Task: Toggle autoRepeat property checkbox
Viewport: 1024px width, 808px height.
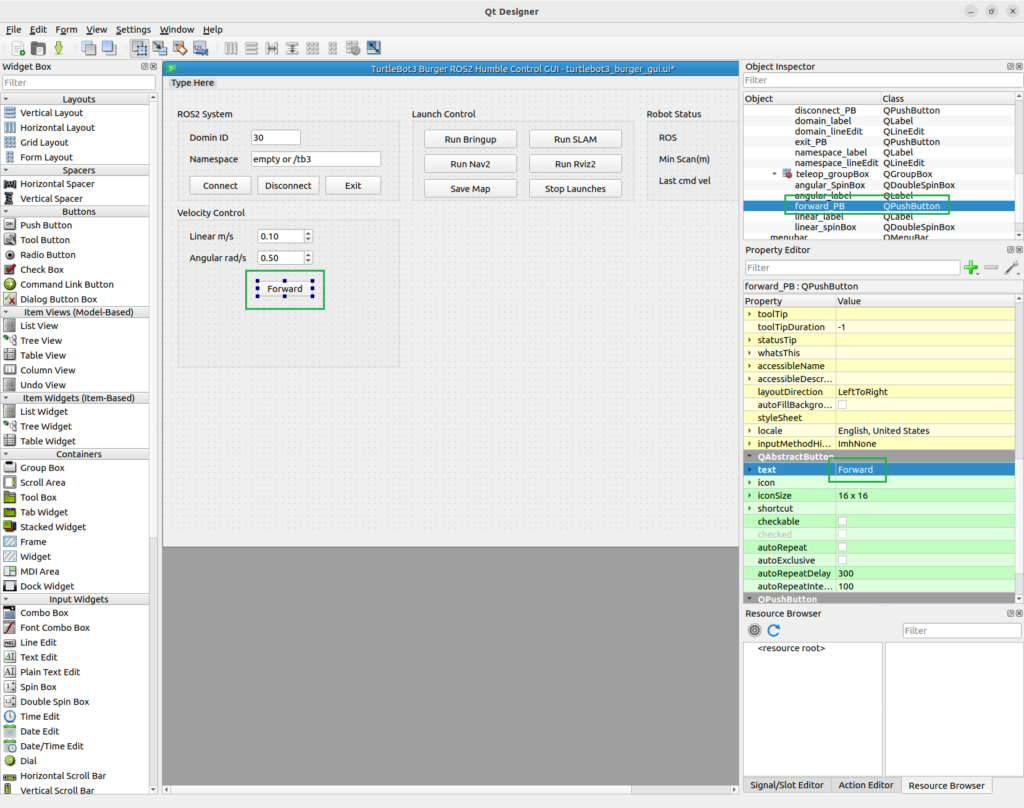Action: click(842, 547)
